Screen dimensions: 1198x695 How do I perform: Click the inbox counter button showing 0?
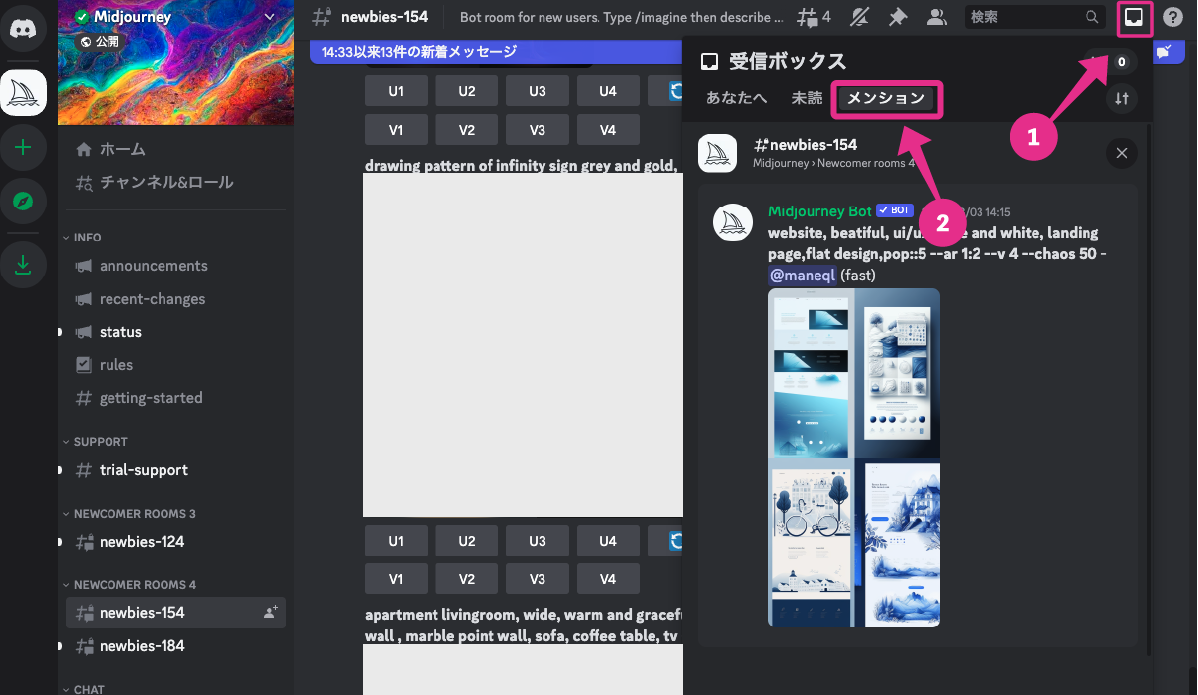click(1121, 62)
